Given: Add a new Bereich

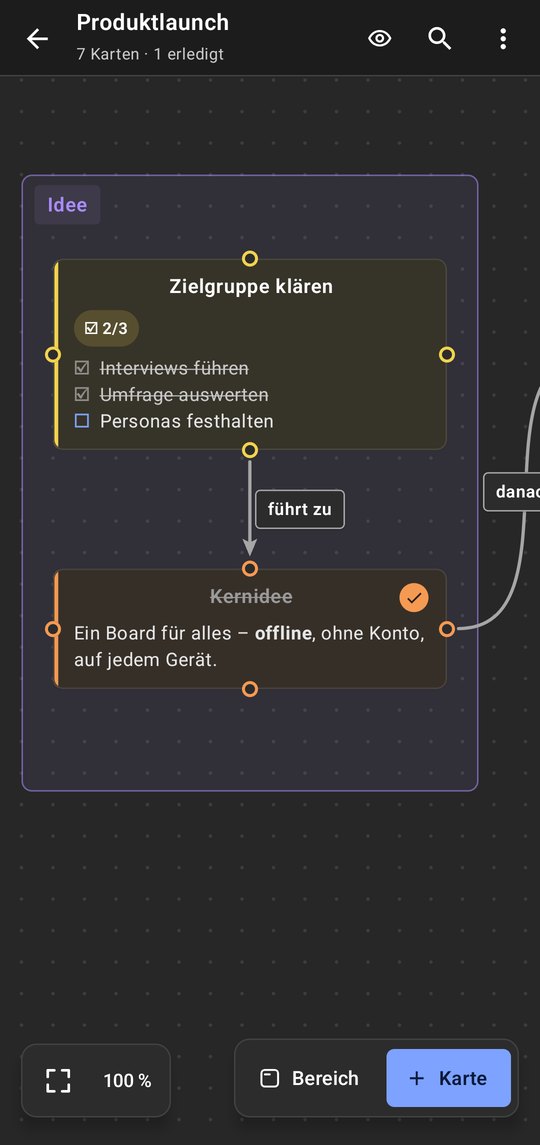Looking at the screenshot, I should 310,1079.
